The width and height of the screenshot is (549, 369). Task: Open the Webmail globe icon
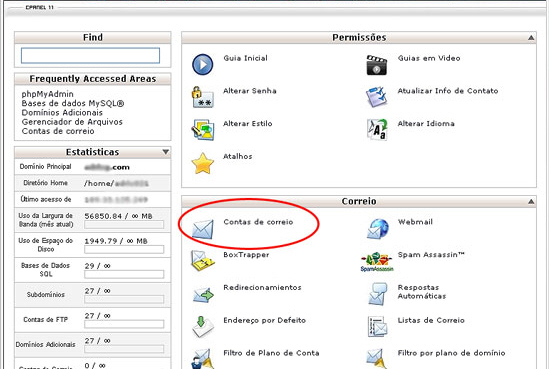pos(377,229)
